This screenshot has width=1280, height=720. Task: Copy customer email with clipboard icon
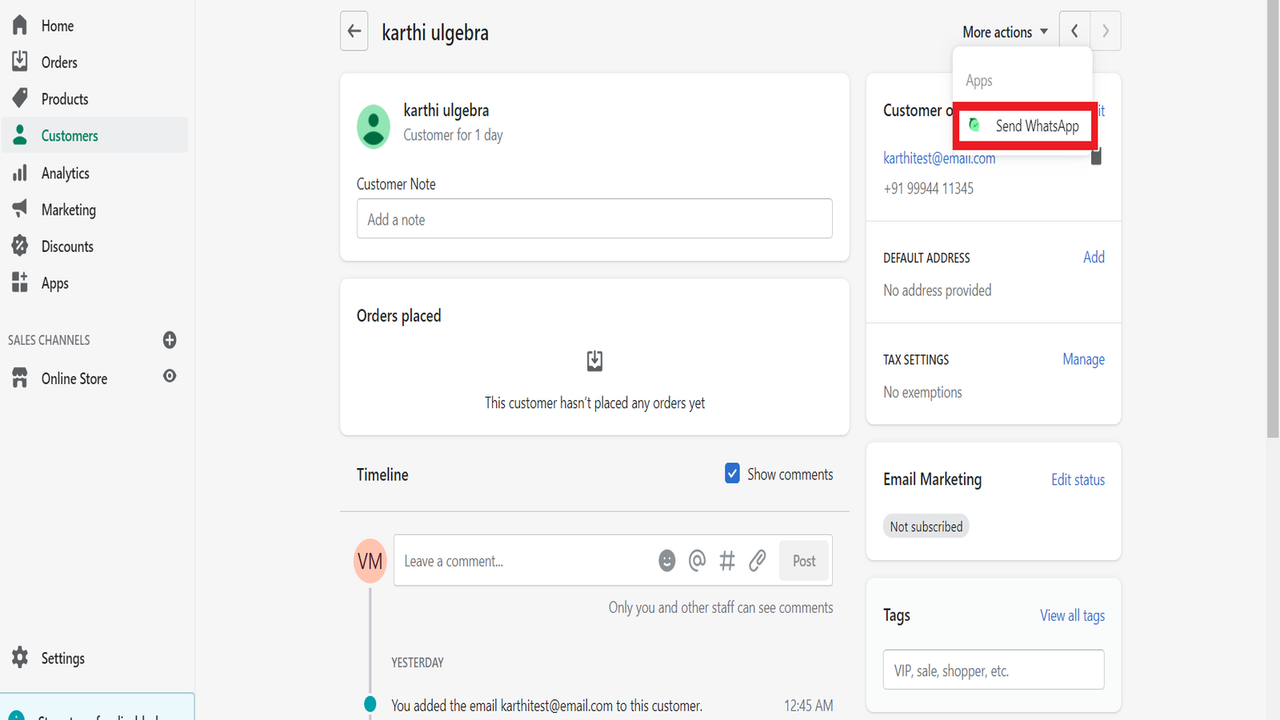pos(1096,157)
